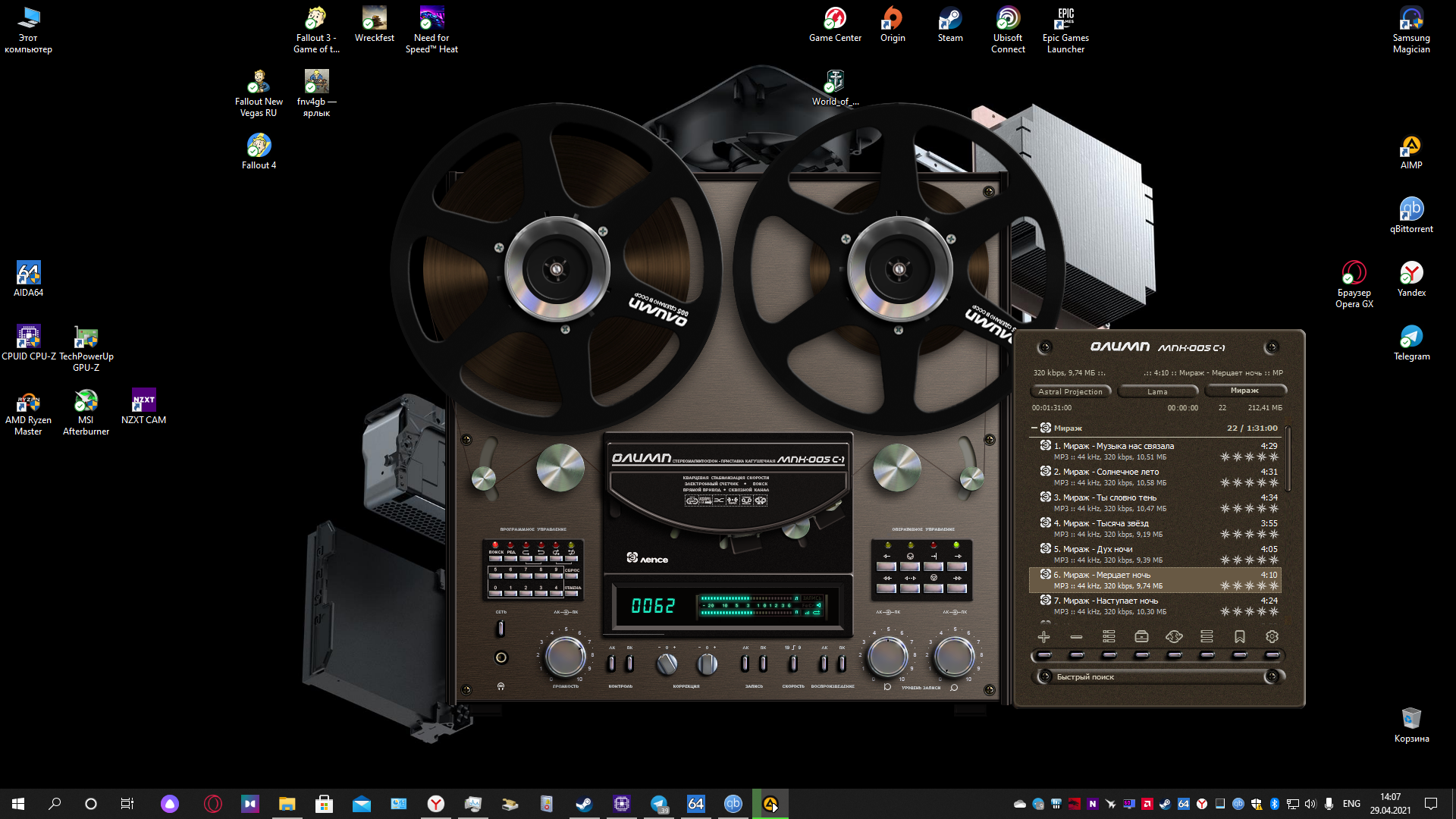Select track 3. Мираж - Ты словно тень
The width and height of the screenshot is (1456, 819).
[1155, 503]
